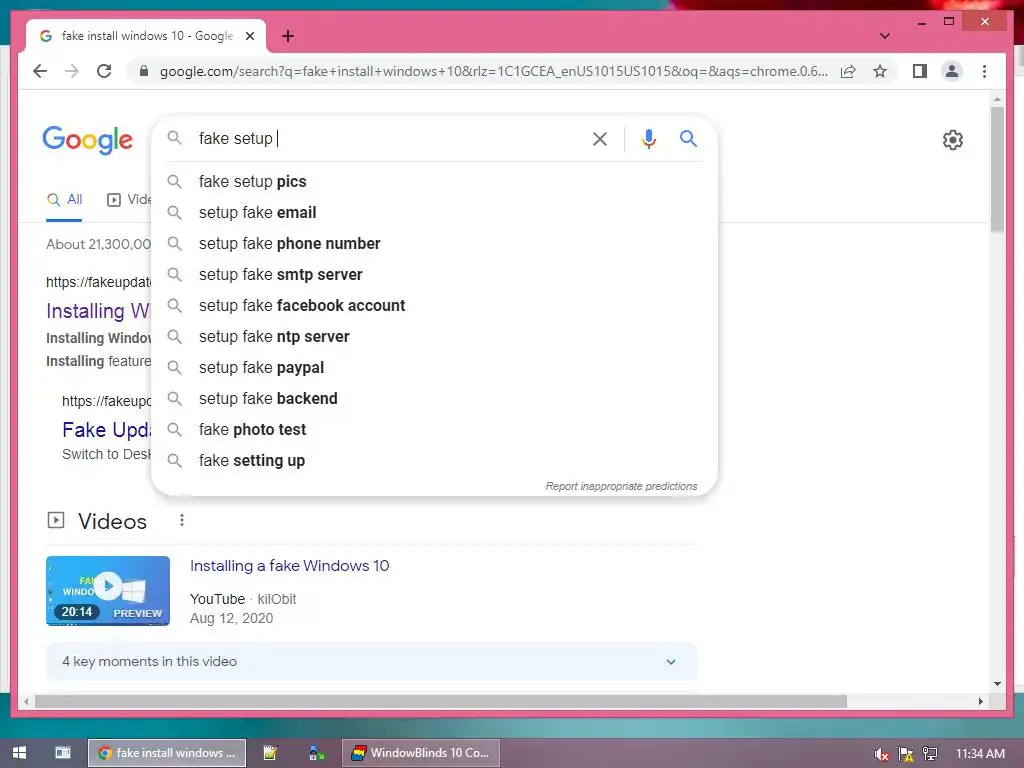Open Videos section three-dot options
This screenshot has width=1024, height=768.
[x=182, y=520]
